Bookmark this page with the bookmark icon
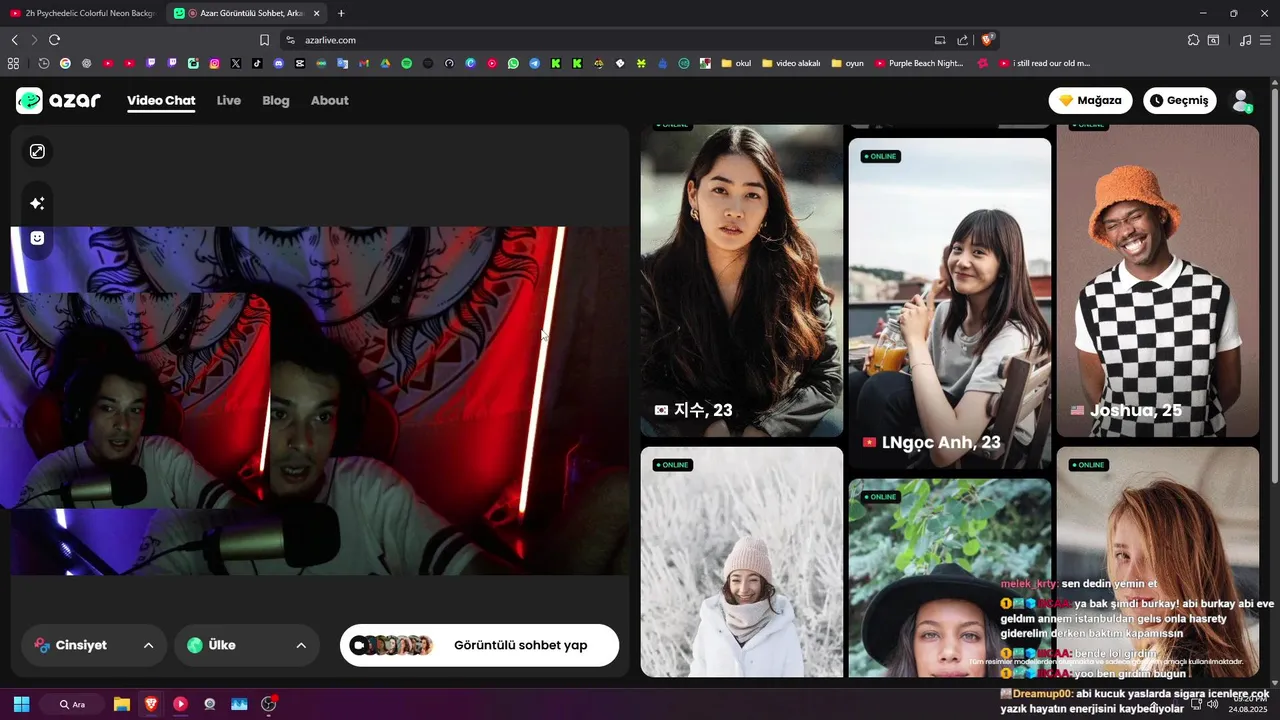This screenshot has height=720, width=1280. [x=264, y=40]
